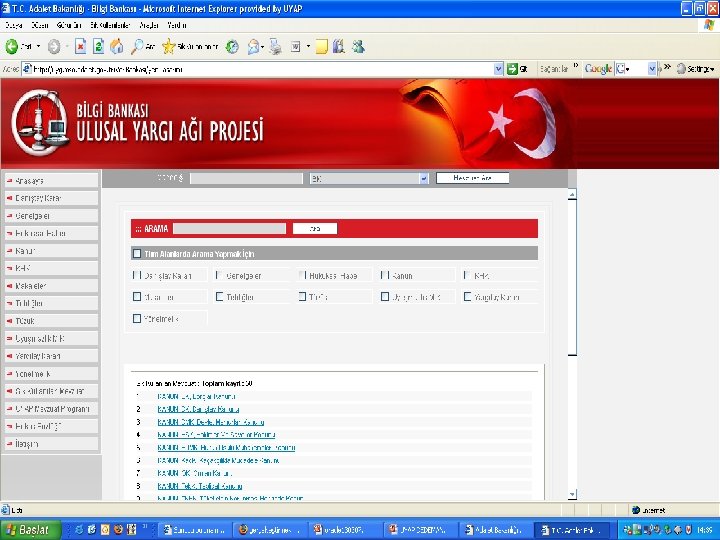Open the Başlat start button

(x=31, y=529)
